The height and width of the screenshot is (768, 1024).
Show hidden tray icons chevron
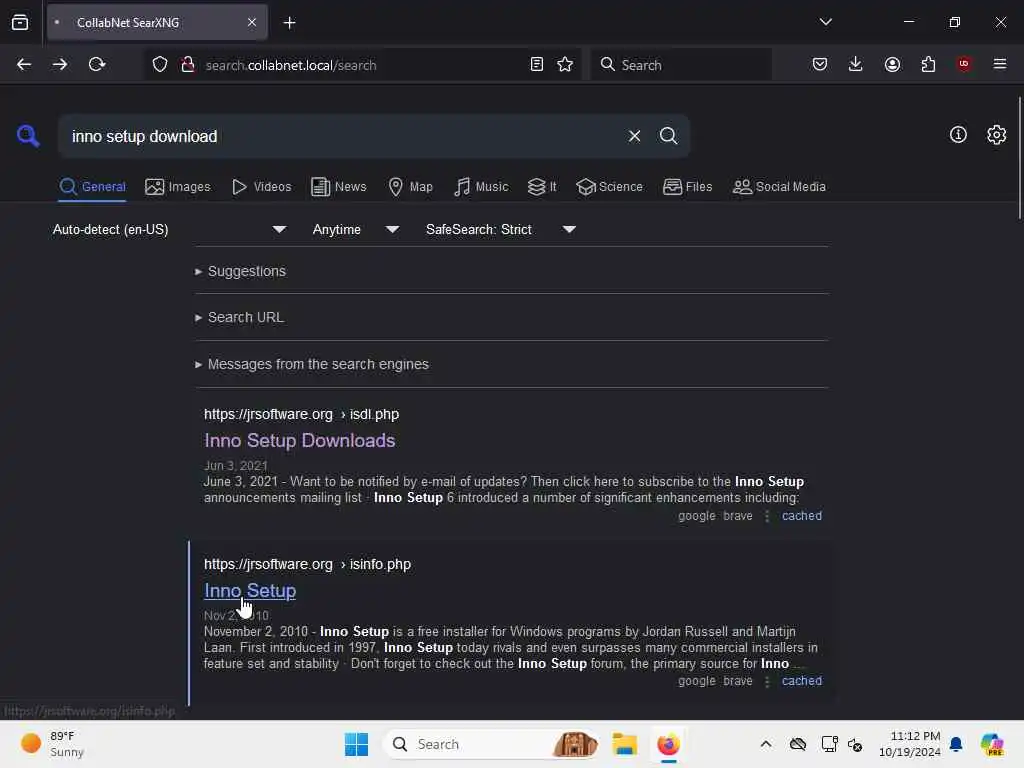pyautogui.click(x=766, y=744)
